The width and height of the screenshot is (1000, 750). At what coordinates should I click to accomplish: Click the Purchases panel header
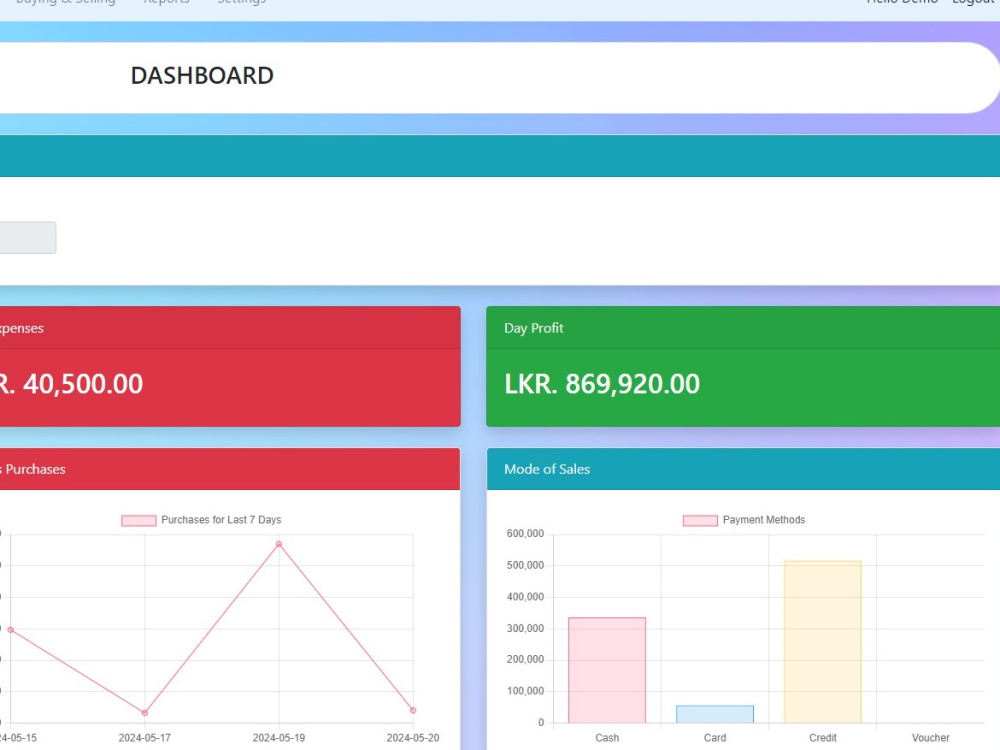point(230,469)
